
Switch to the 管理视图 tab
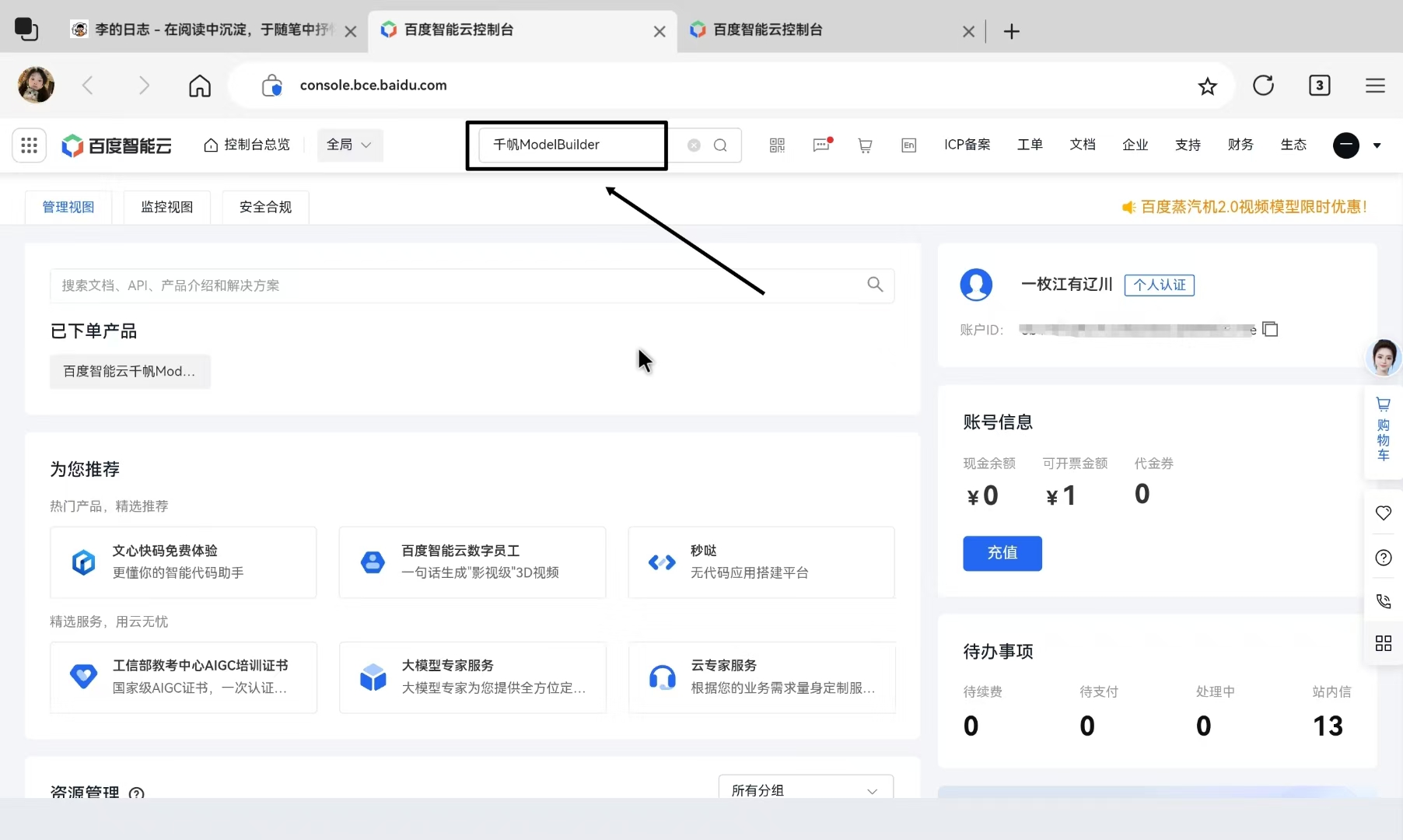point(68,207)
